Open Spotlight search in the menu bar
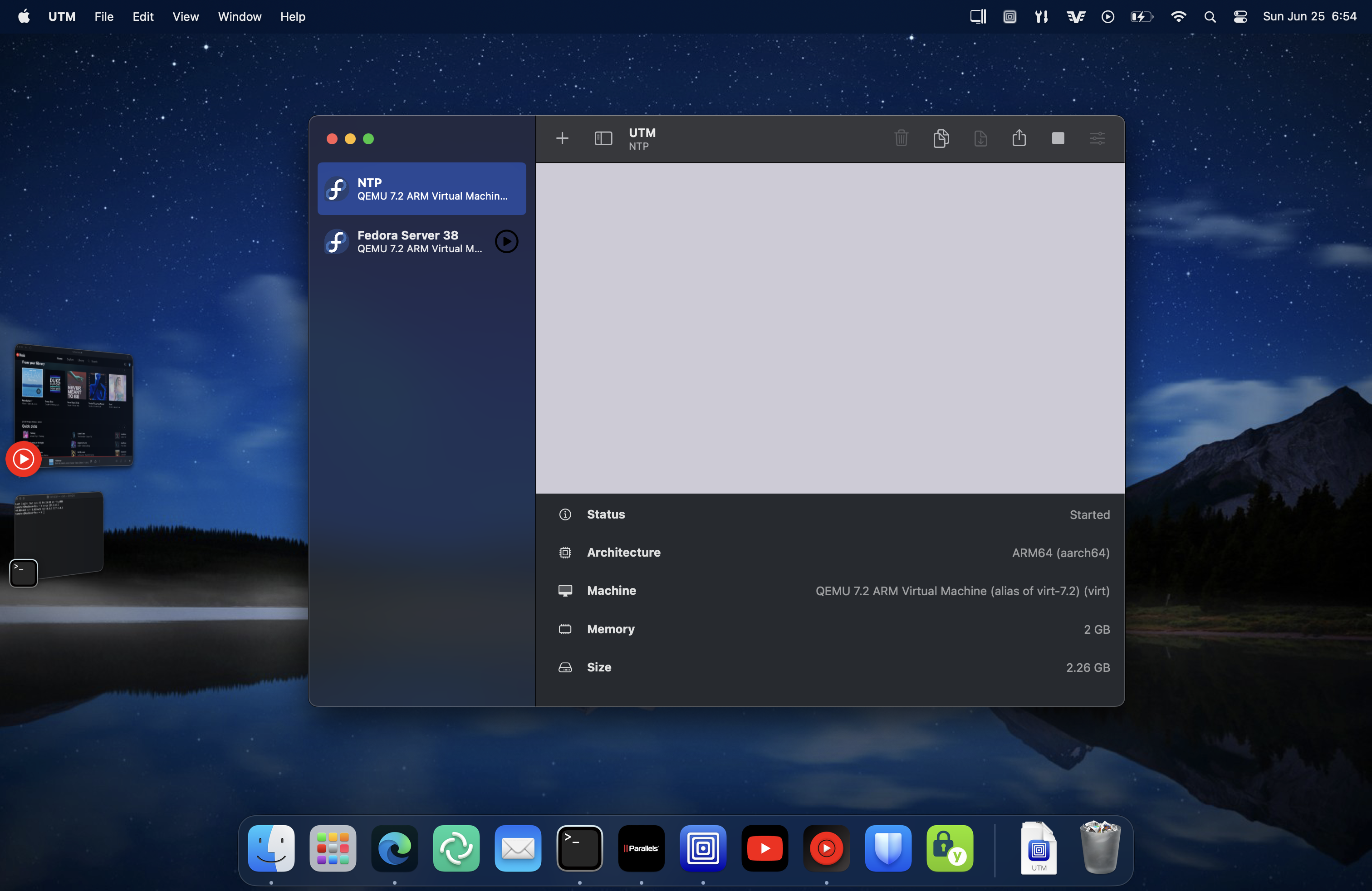Image resolution: width=1372 pixels, height=891 pixels. [1210, 16]
